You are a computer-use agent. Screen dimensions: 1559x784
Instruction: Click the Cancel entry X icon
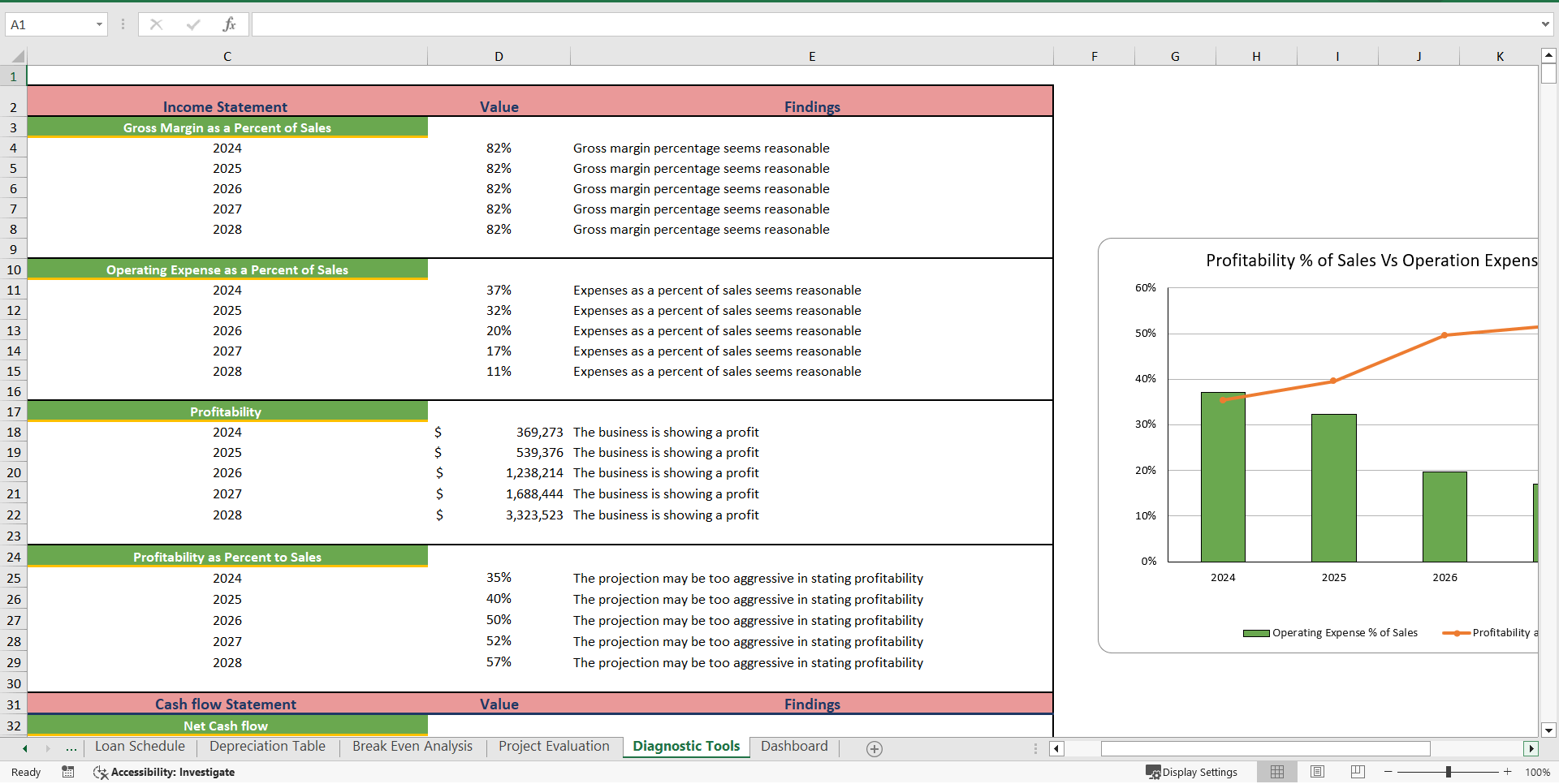tap(156, 24)
